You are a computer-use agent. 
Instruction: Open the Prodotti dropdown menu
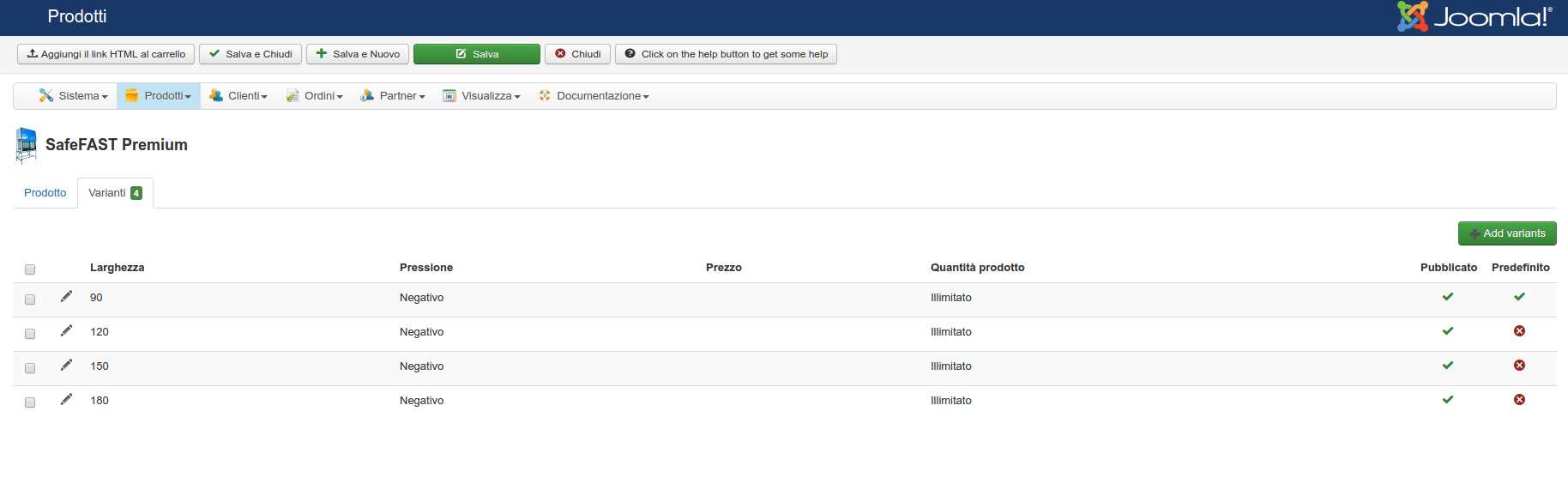click(x=159, y=96)
